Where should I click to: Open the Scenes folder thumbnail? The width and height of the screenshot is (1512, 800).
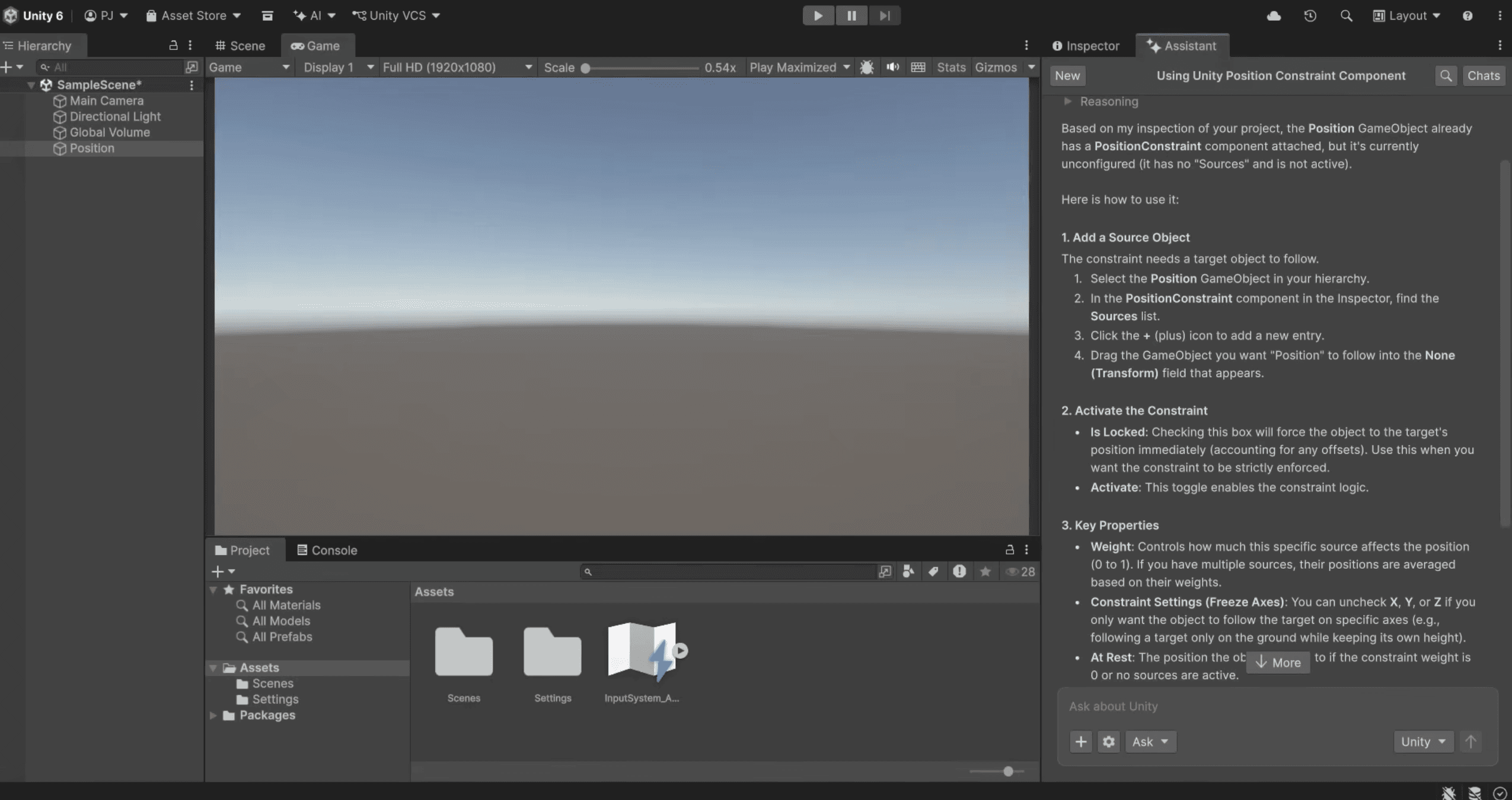[x=464, y=652]
